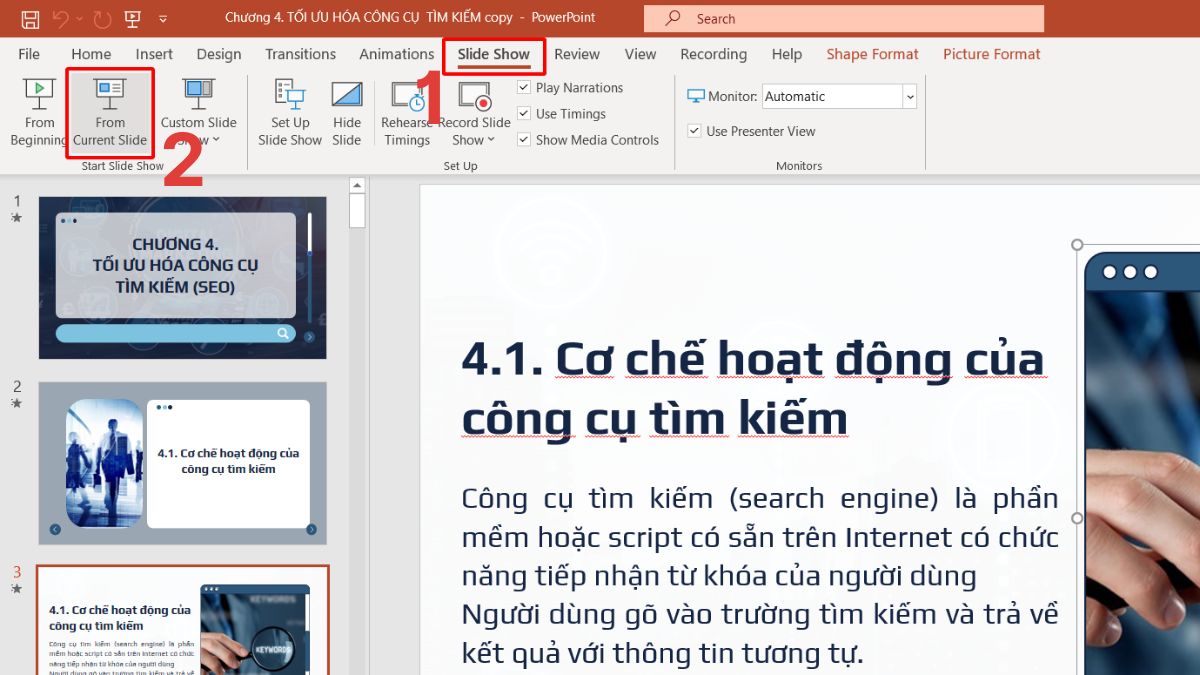
Task: Switch to the Animations tab
Action: point(396,54)
